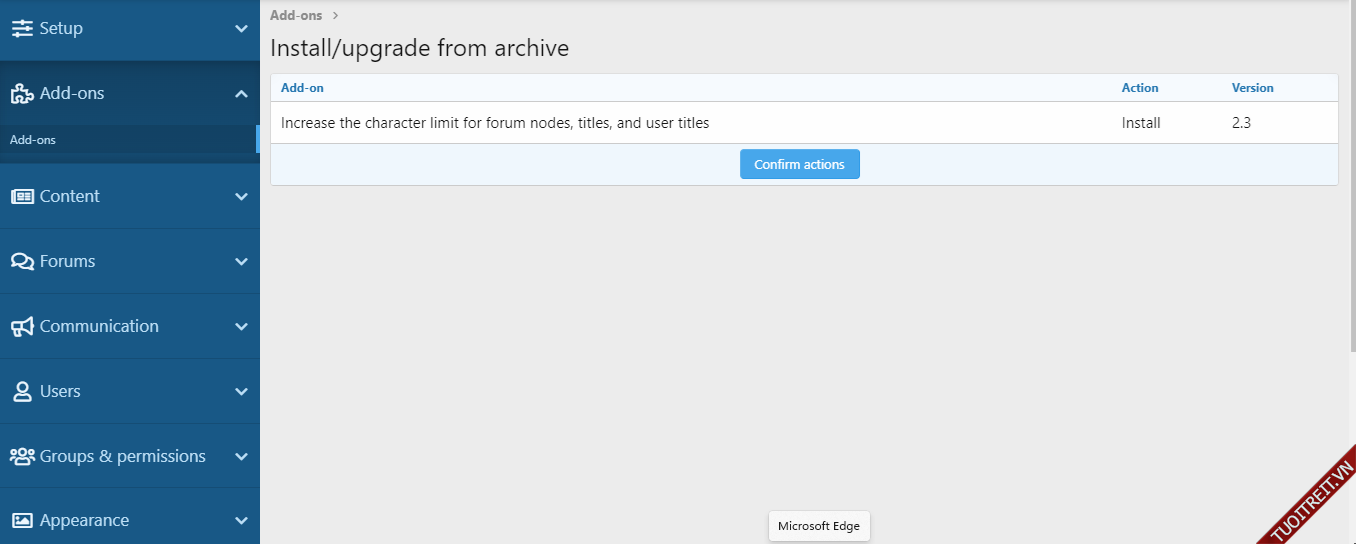Open the Groups & permissions menu label
This screenshot has width=1356, height=544.
tap(122, 457)
